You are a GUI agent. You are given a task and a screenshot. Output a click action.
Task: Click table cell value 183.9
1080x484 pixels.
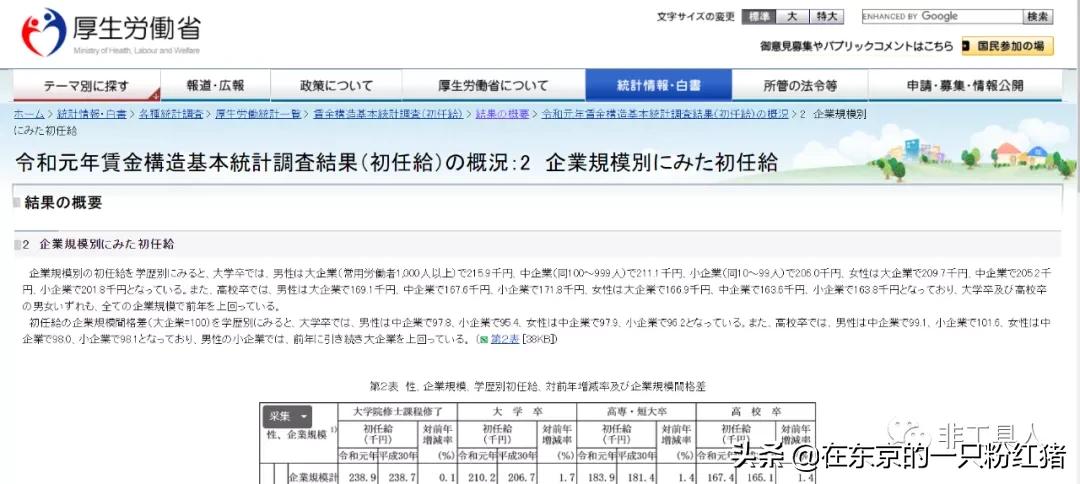[602, 476]
